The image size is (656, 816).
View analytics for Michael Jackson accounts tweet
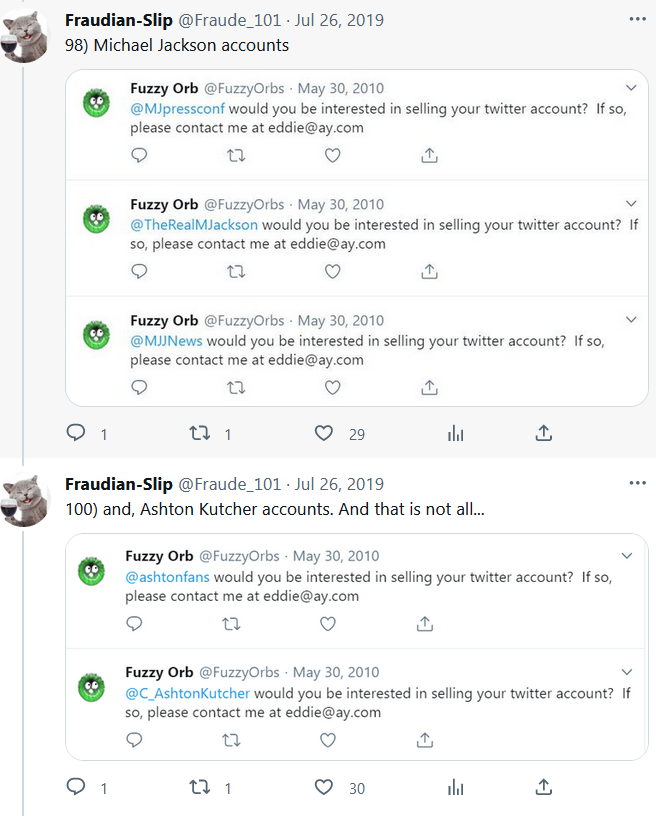coord(456,433)
